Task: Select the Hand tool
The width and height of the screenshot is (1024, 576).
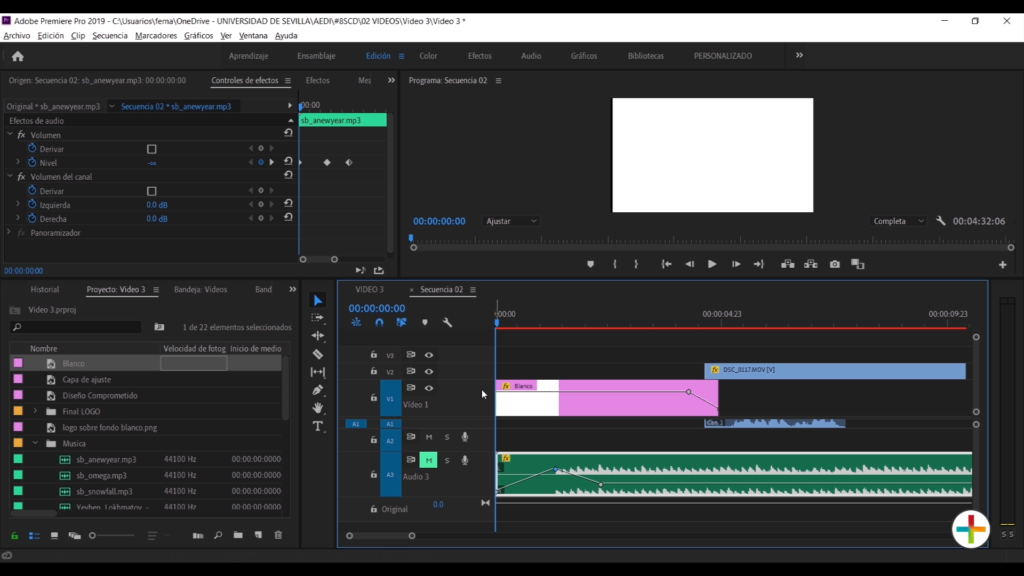Action: pyautogui.click(x=318, y=408)
